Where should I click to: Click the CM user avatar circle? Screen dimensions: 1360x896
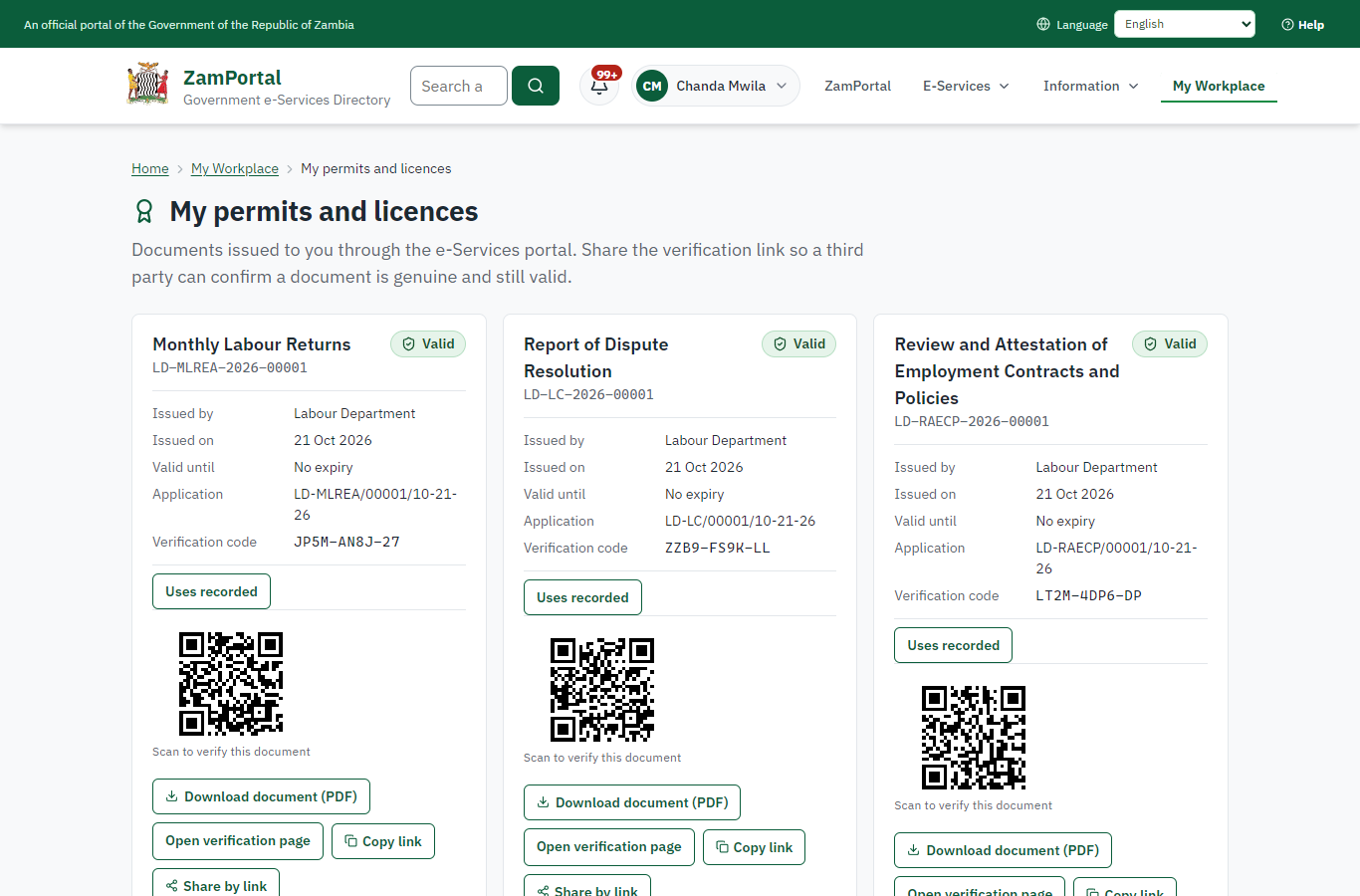652,86
